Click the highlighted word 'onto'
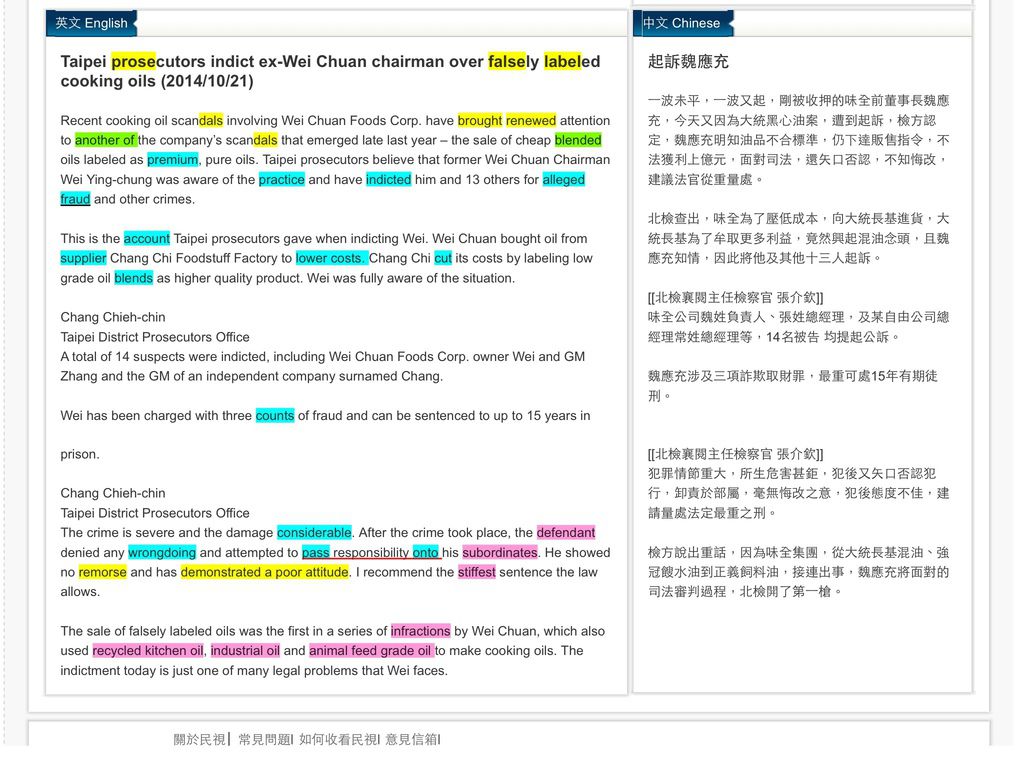The width and height of the screenshot is (1024, 768). 426,552
